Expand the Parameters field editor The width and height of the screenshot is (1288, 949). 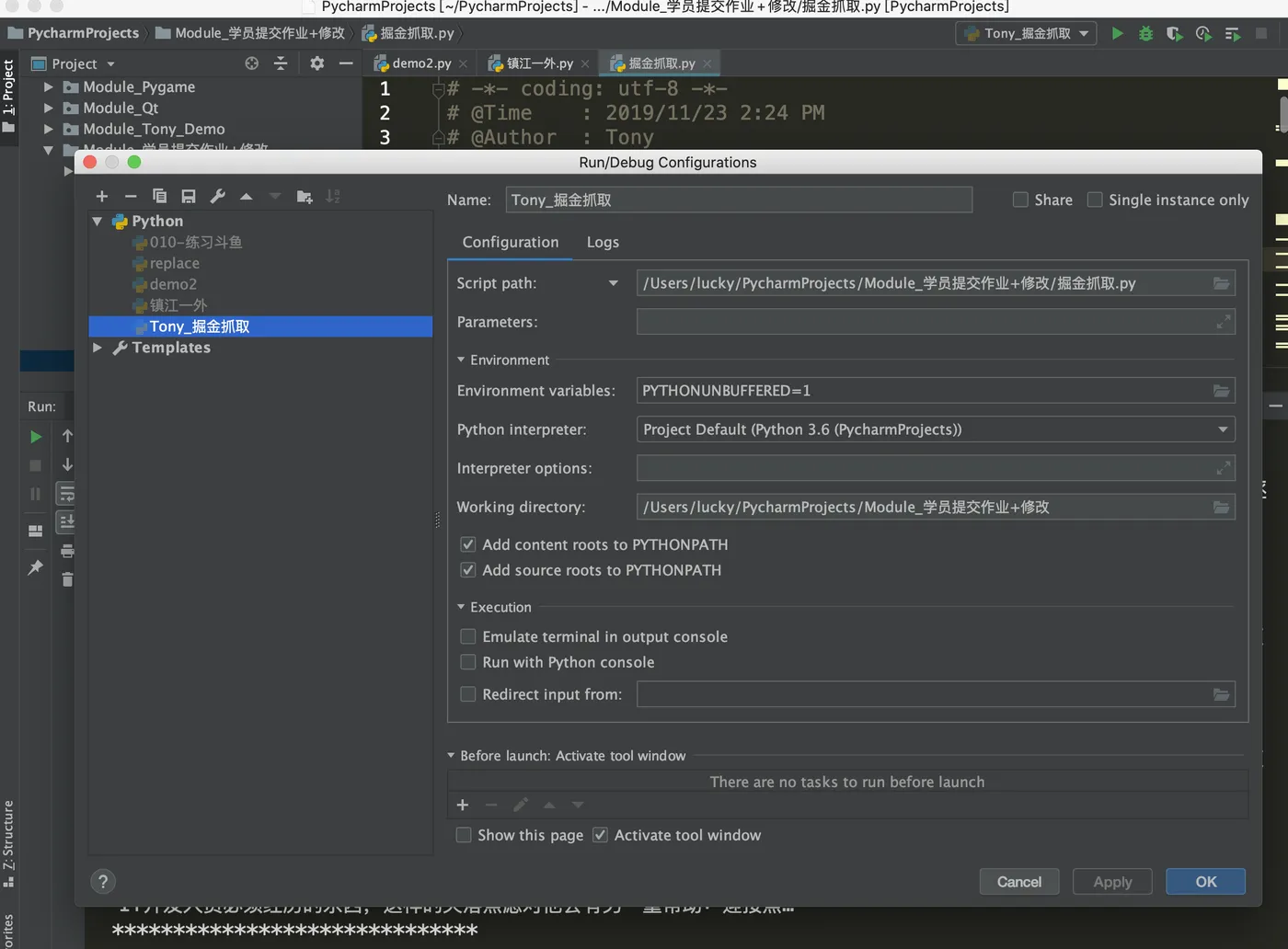click(1223, 322)
